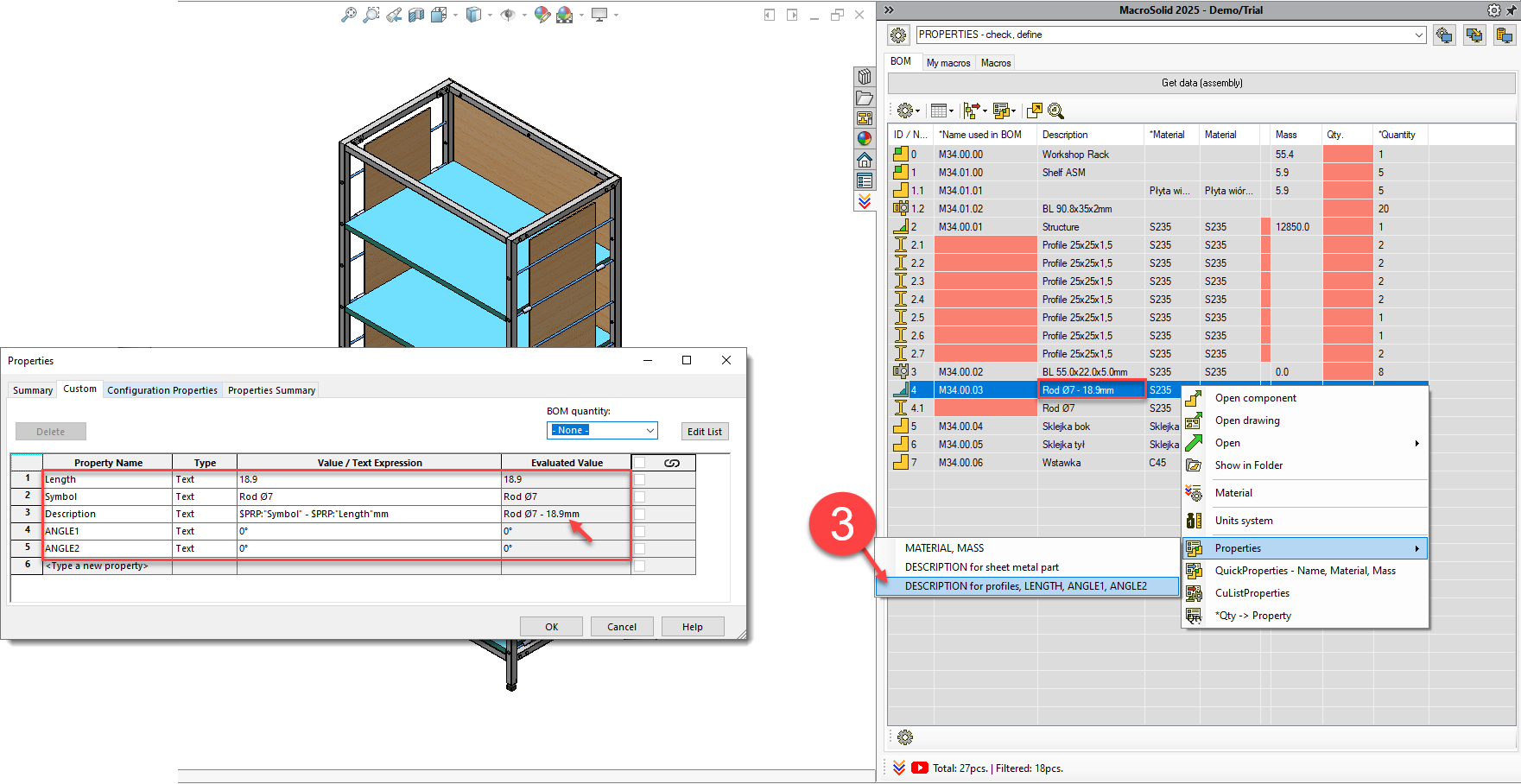Activate the Zoom to Area tool
The height and width of the screenshot is (784, 1521).
[x=371, y=15]
